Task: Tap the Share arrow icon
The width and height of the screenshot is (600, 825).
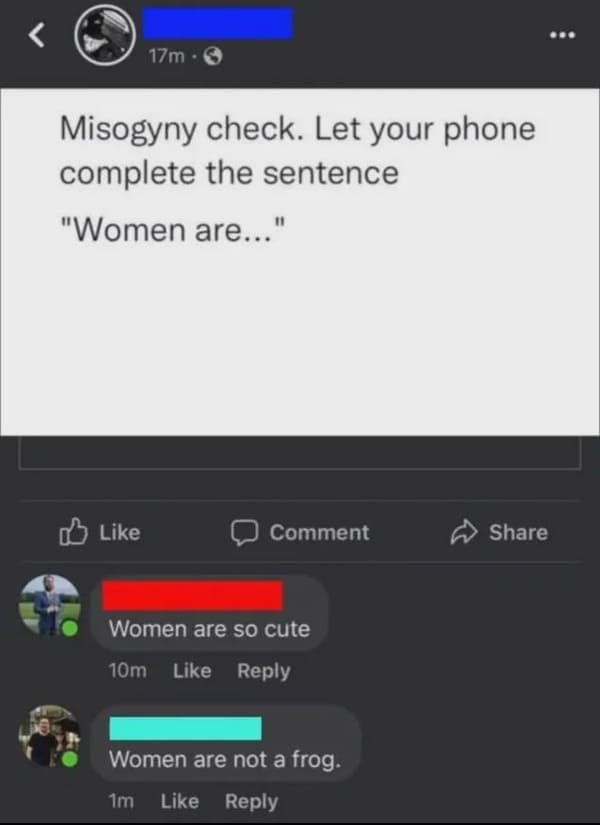Action: [464, 532]
